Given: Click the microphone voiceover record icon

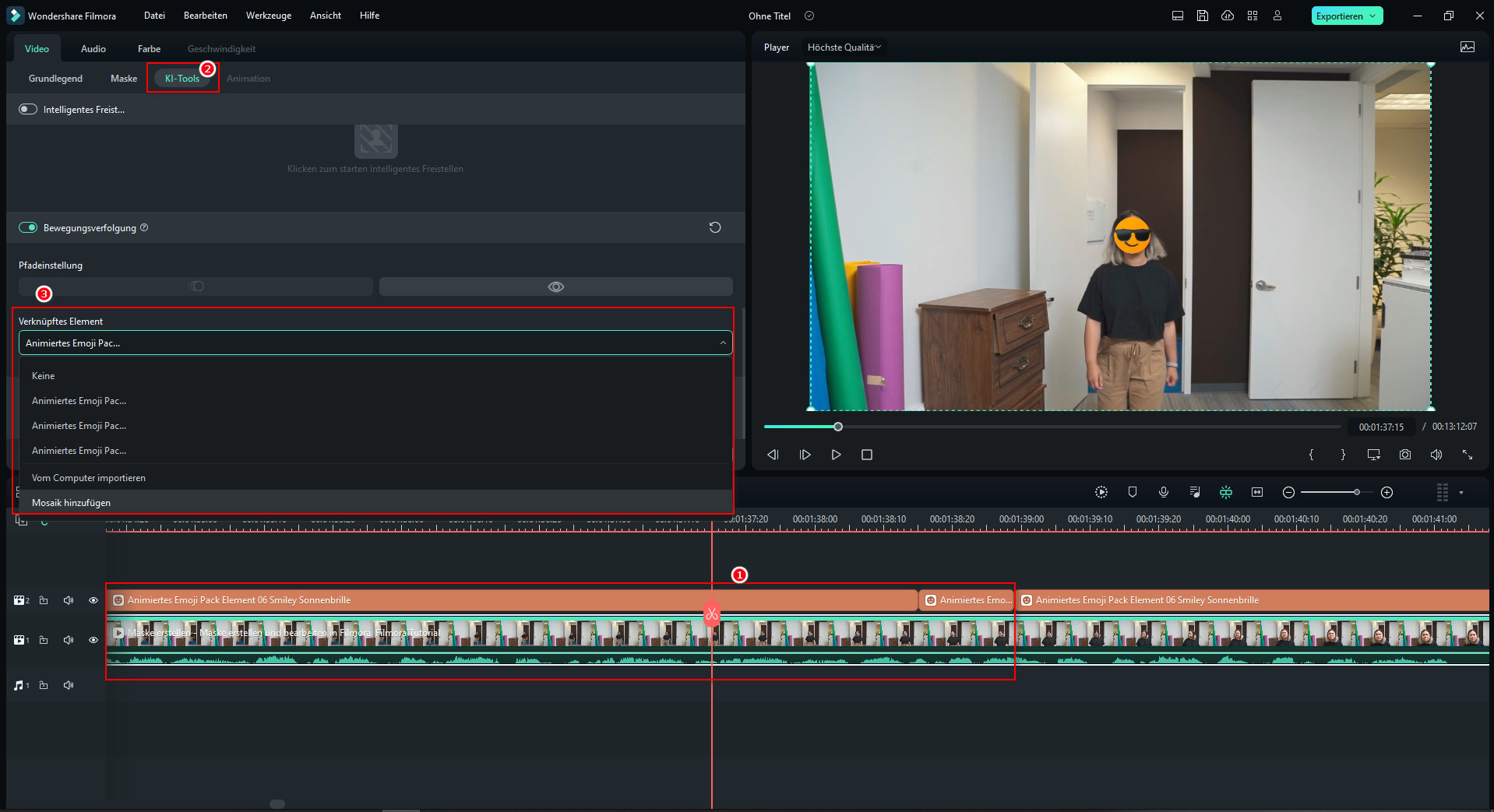Looking at the screenshot, I should [x=1164, y=492].
